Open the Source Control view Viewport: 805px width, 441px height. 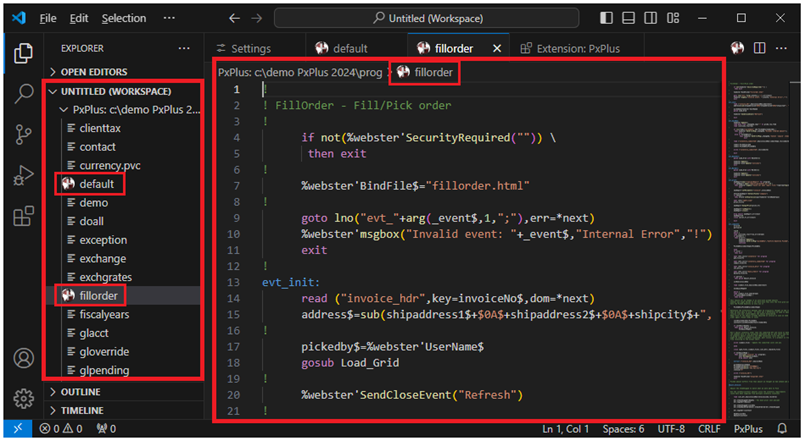[24, 136]
